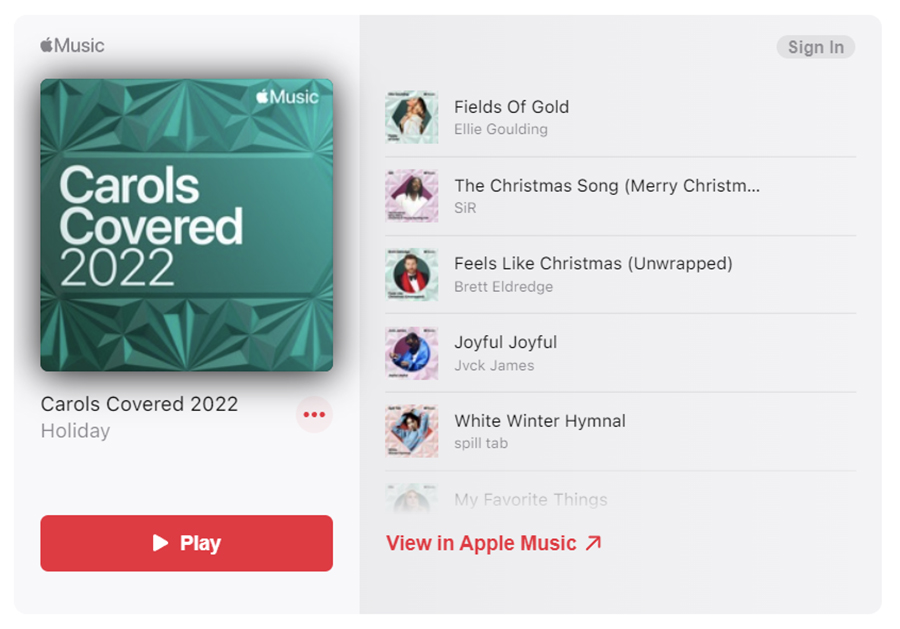Open the View in Apple Music link
Screen dimensions: 900x629
tap(494, 543)
